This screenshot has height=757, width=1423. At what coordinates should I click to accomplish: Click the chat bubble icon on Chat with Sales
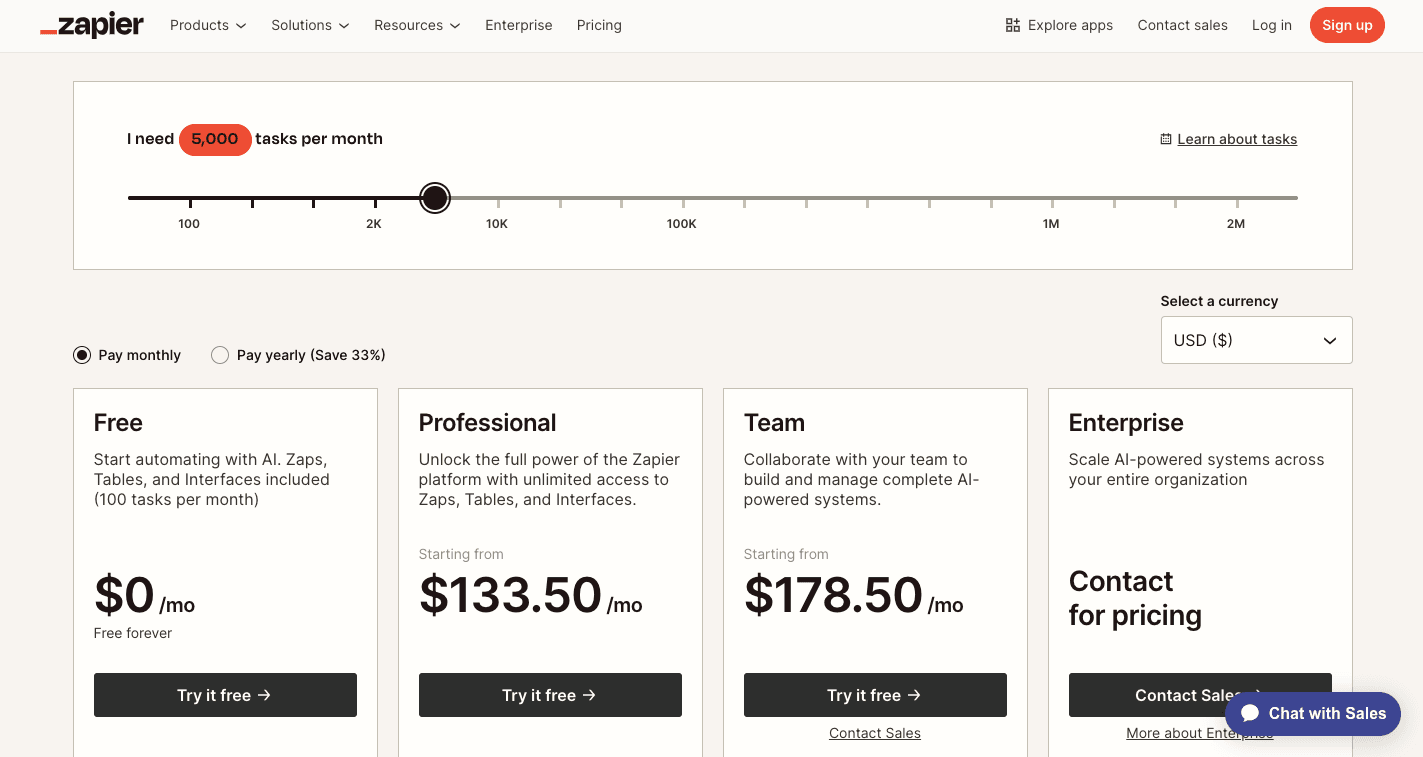pos(1251,713)
